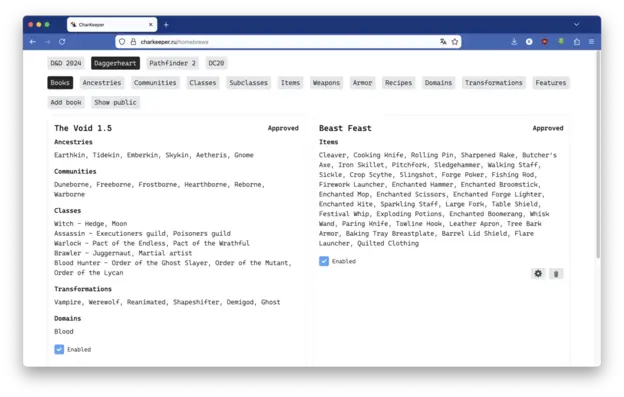Go back with the browser back arrow
The image size is (624, 397).
[x=33, y=42]
